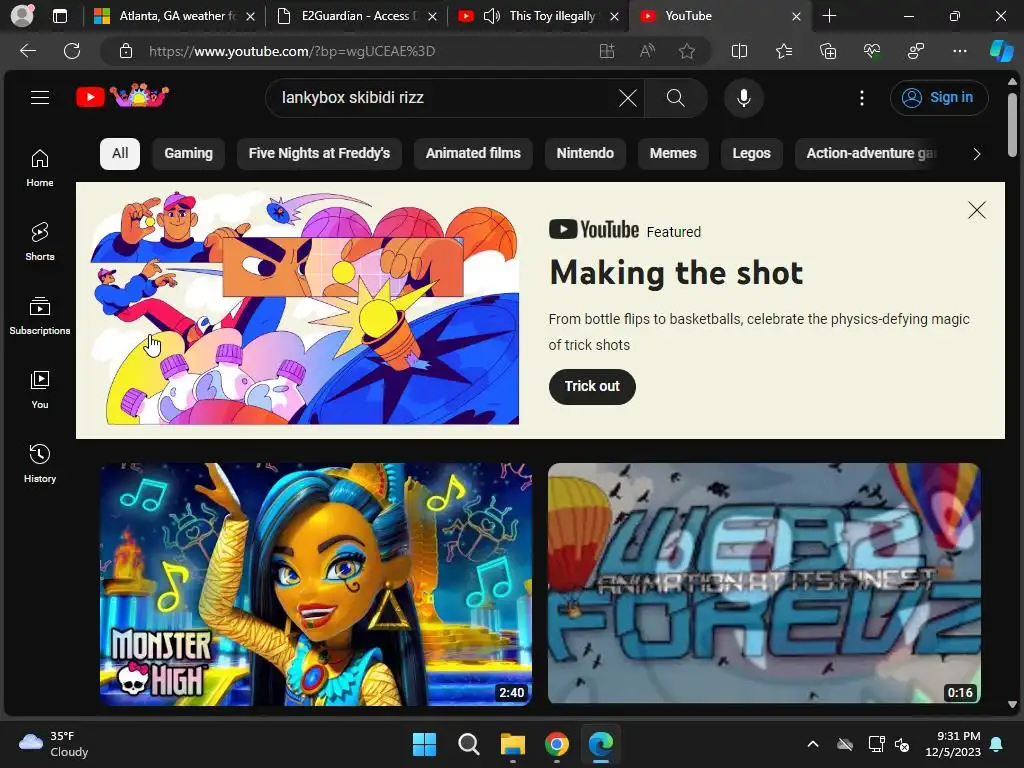Select the All filter chip
1024x768 pixels.
click(x=120, y=153)
